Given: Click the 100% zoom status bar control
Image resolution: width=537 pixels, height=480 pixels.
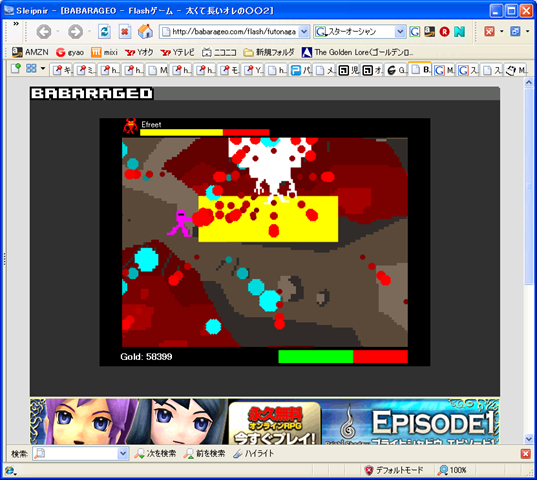Looking at the screenshot, I should click(x=452, y=470).
